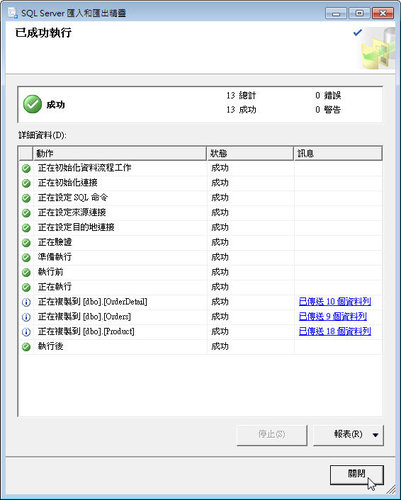Click the success icon for 正在執行 row

26,287
